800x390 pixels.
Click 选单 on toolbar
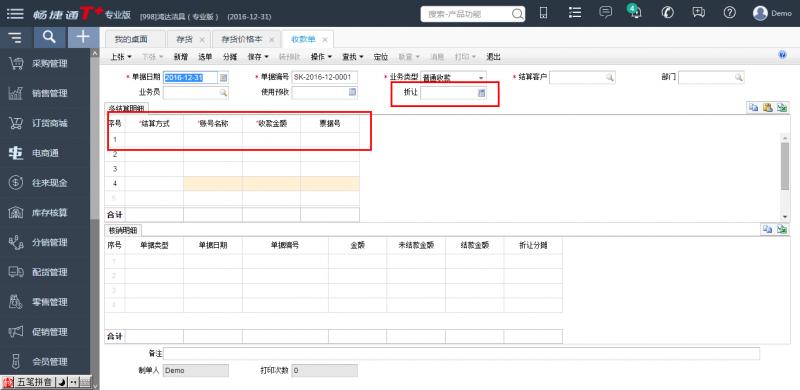[x=206, y=57]
